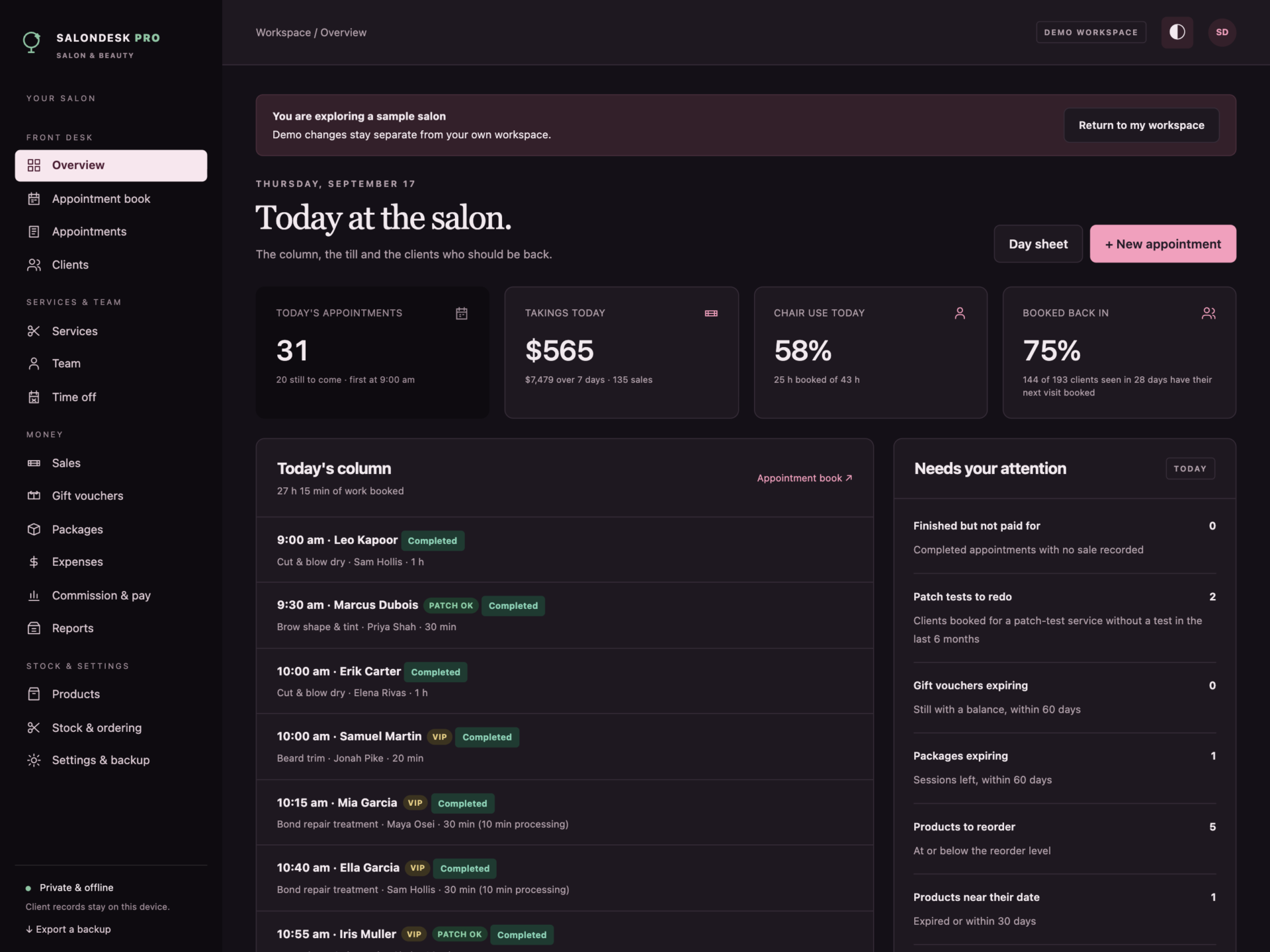The height and width of the screenshot is (952, 1270).
Task: Click the Reports icon in sidebar
Action: [x=34, y=628]
